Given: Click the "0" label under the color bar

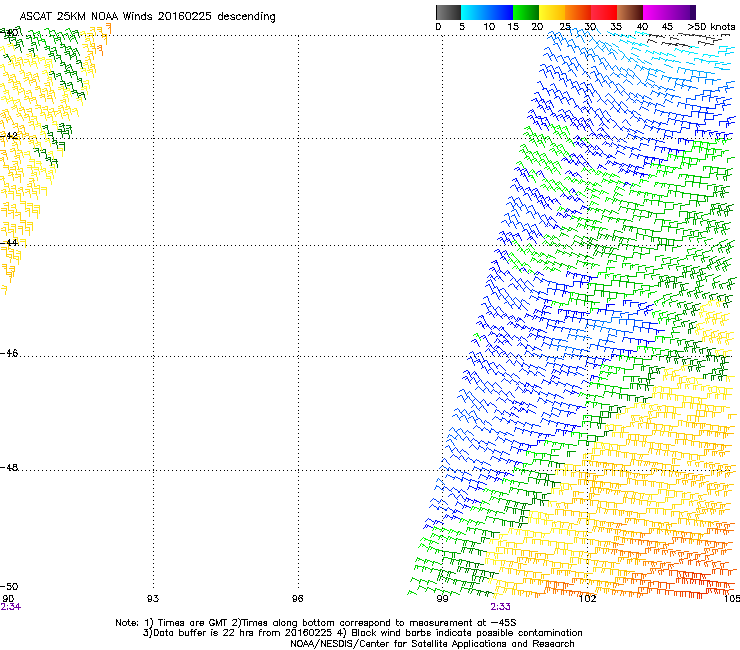Looking at the screenshot, I should coord(438,27).
